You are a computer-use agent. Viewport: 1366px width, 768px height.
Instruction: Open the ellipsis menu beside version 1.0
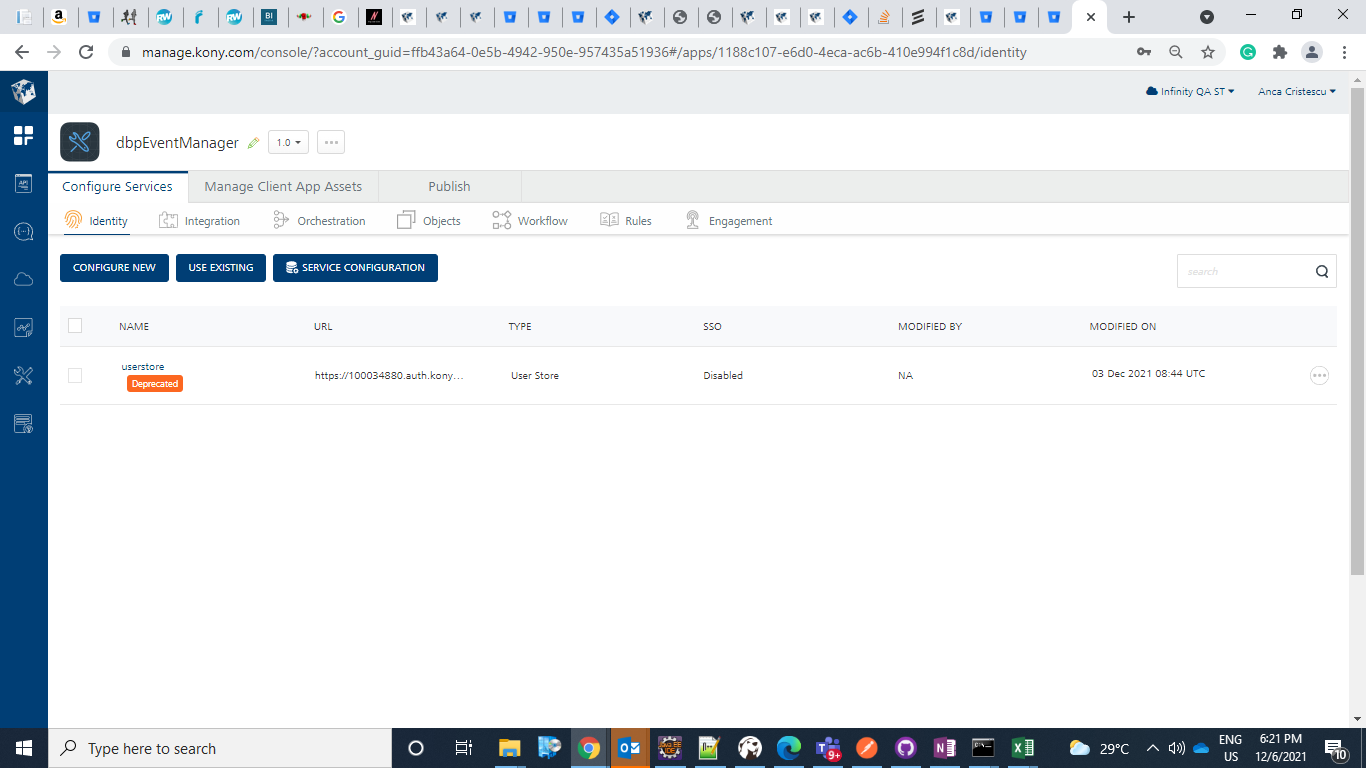click(331, 142)
